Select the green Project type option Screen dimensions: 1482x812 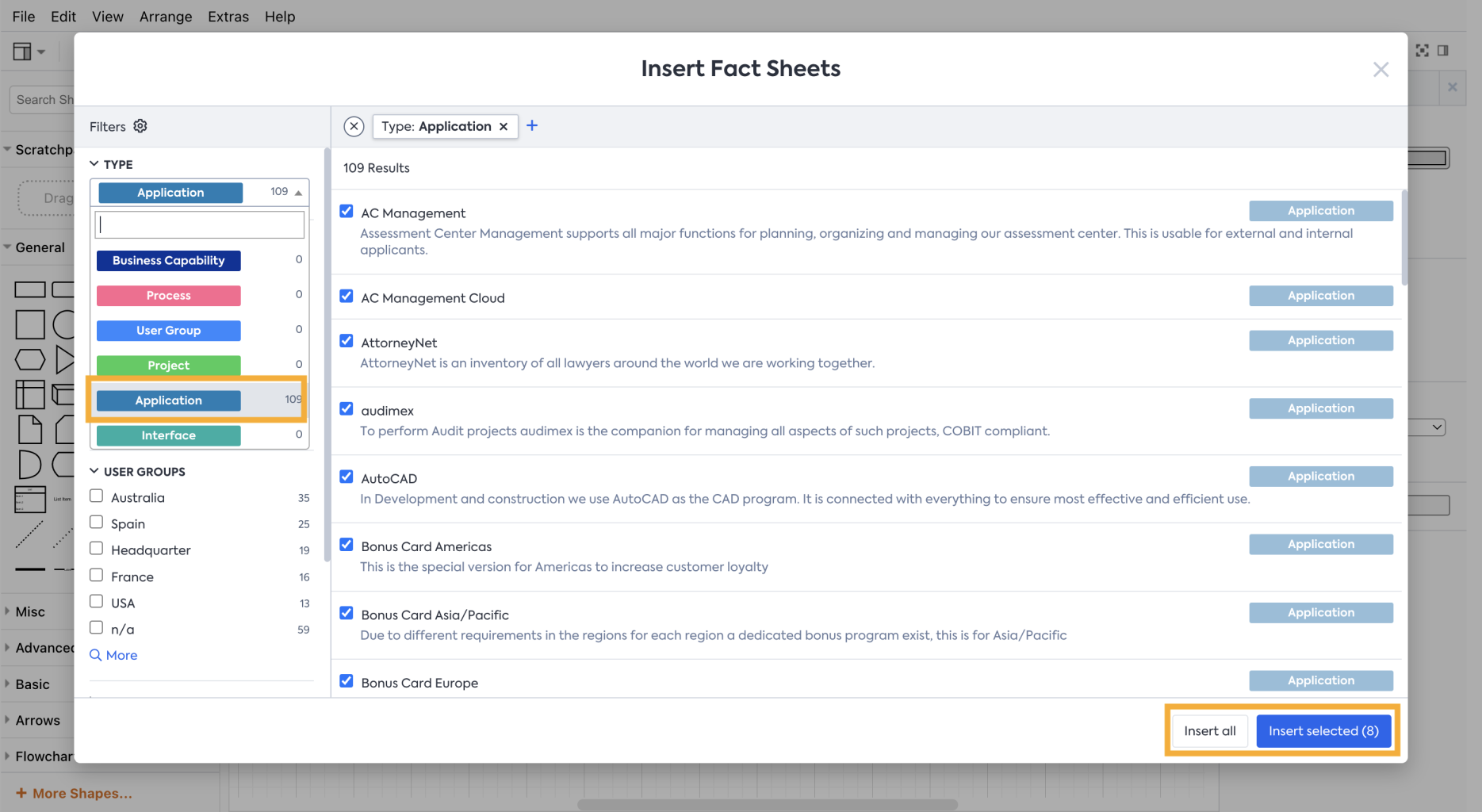point(168,366)
